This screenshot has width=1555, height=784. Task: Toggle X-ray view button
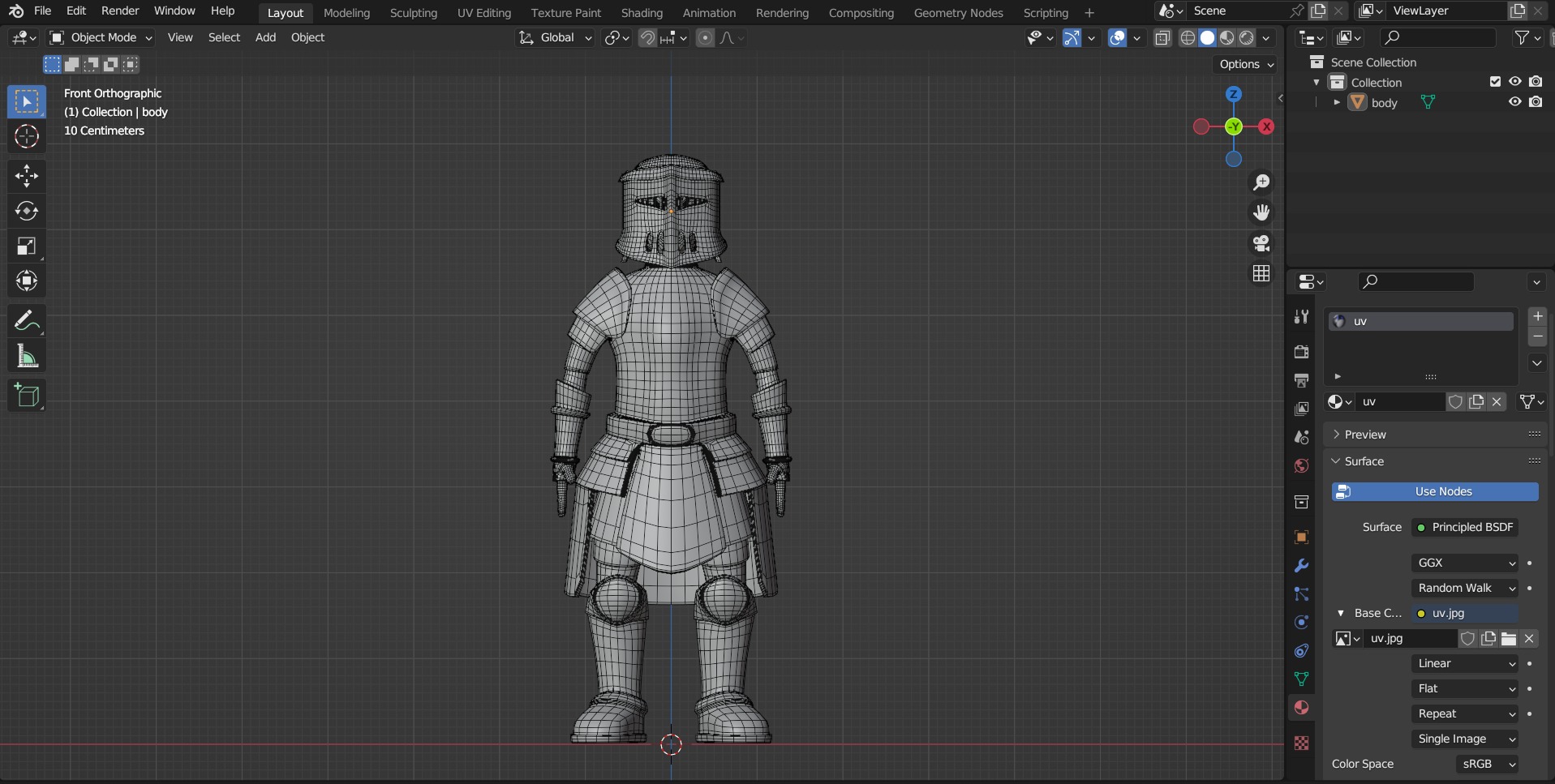(x=1162, y=38)
